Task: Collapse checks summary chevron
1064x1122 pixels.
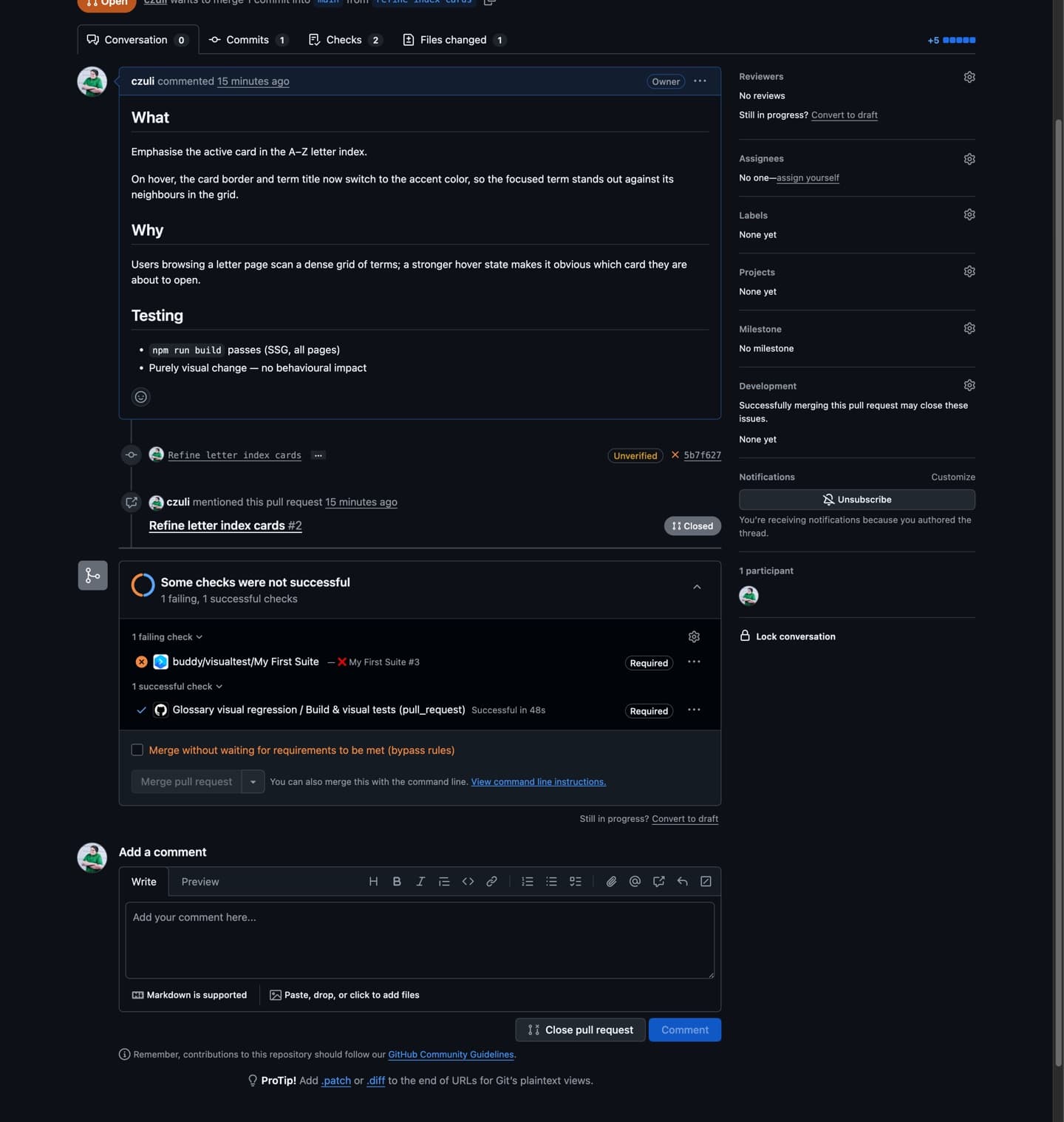Action: [x=697, y=587]
